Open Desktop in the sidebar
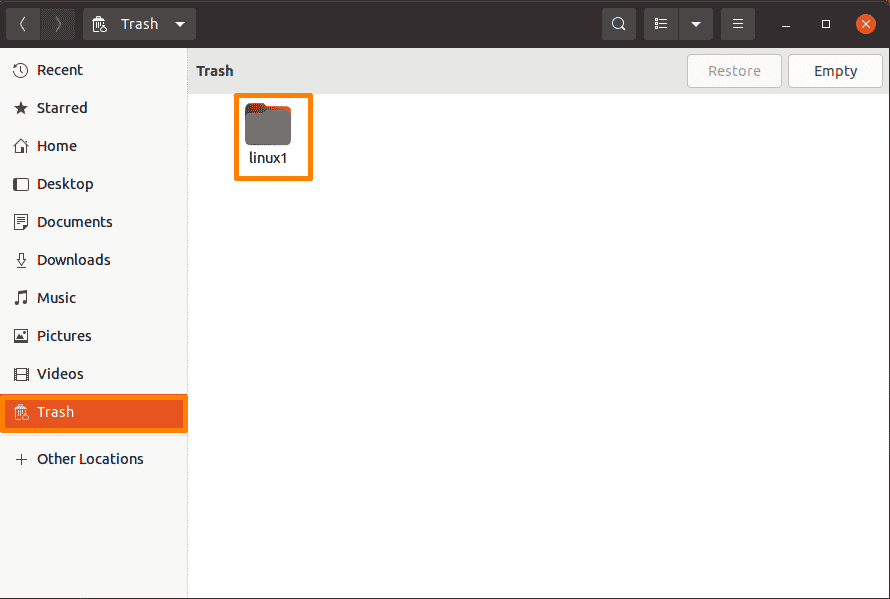The width and height of the screenshot is (890, 599). click(94, 184)
